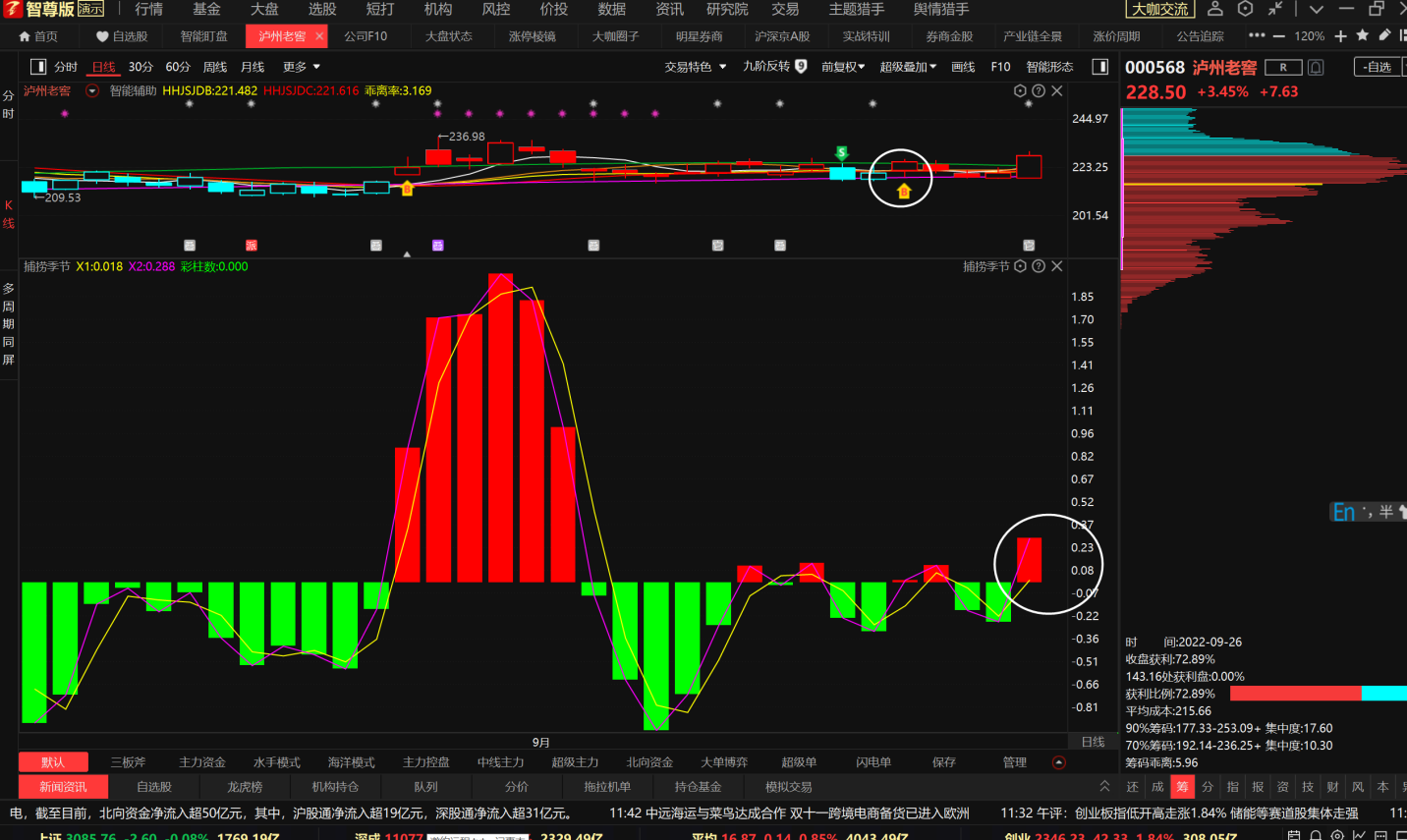Toggle the 日线 daily period view
Screen dimensions: 1407x840
[103, 67]
